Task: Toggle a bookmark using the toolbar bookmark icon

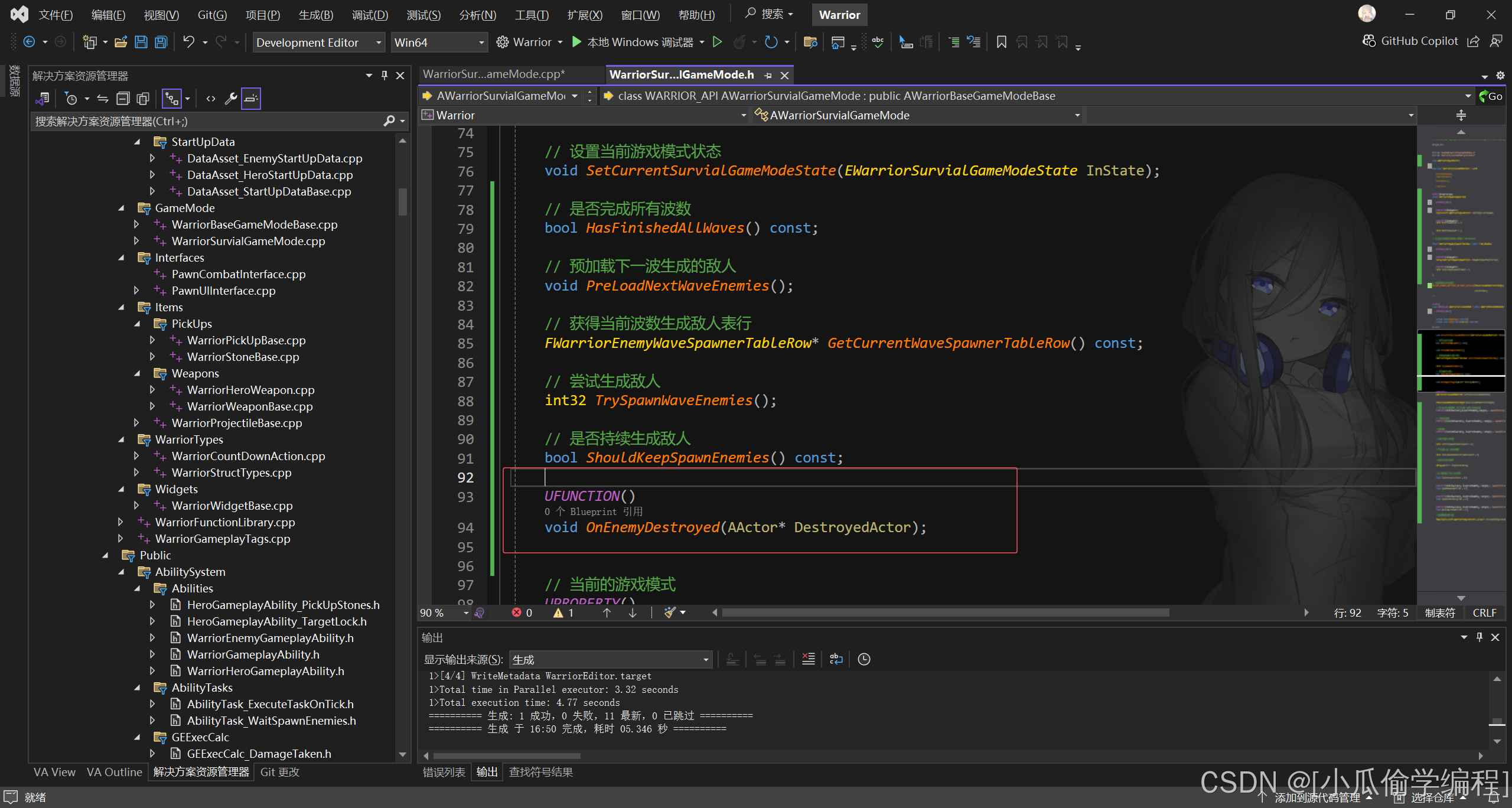Action: coord(1001,42)
